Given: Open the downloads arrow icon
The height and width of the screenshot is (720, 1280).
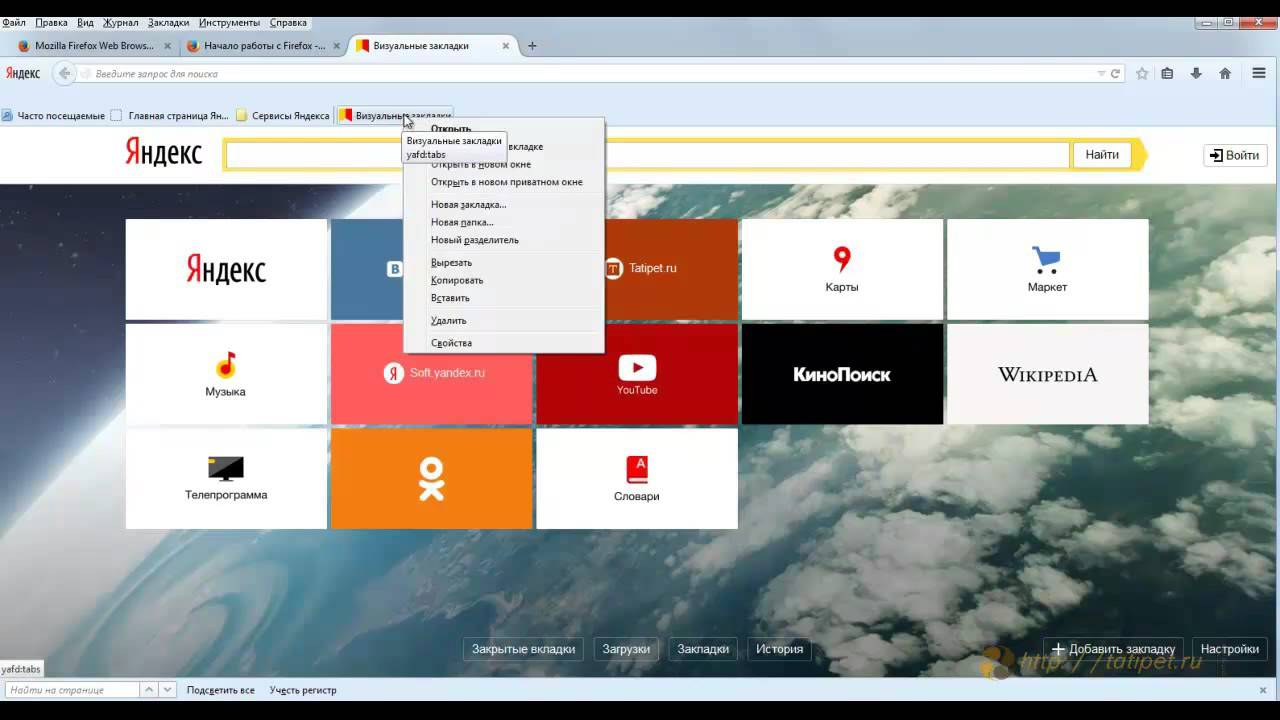Looking at the screenshot, I should click(1196, 73).
